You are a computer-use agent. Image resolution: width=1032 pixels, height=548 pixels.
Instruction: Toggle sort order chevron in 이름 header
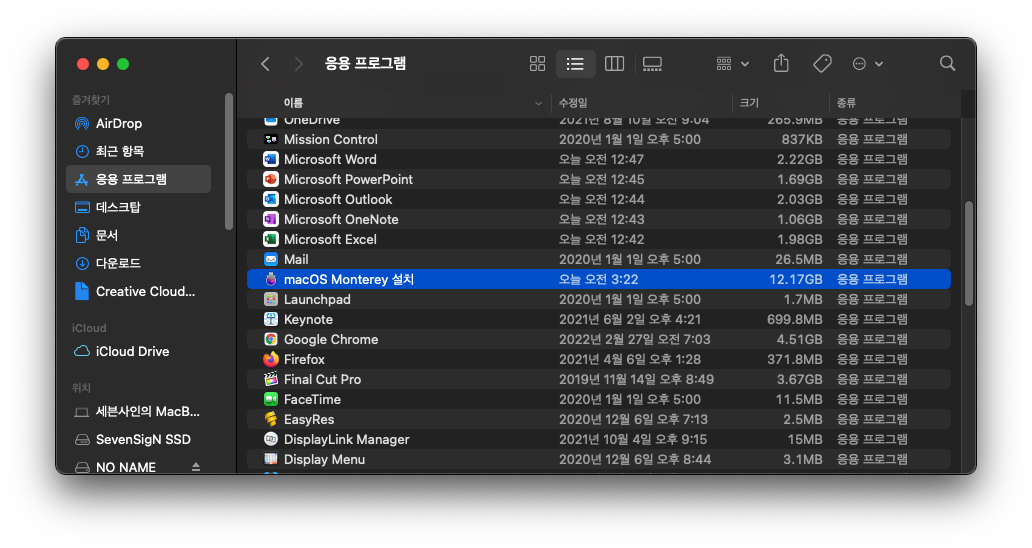point(538,103)
